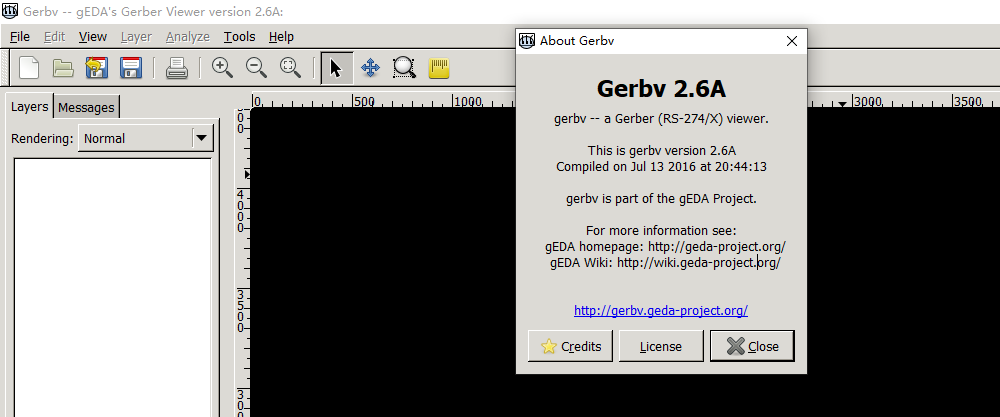Click the 'Gerbv 2.6A' heading text
The width and height of the screenshot is (1000, 417).
click(x=661, y=89)
